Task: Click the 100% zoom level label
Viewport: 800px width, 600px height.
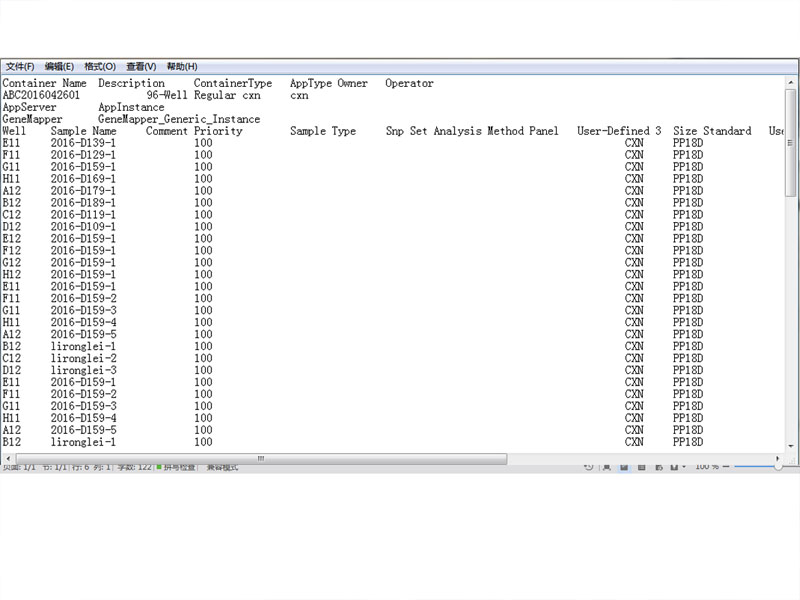Action: [x=707, y=467]
